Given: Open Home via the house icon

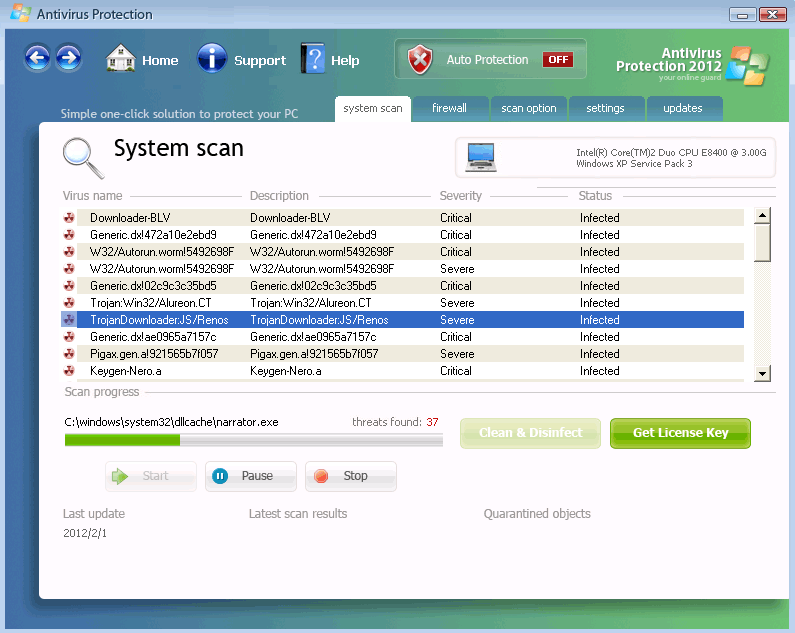Looking at the screenshot, I should (x=121, y=59).
